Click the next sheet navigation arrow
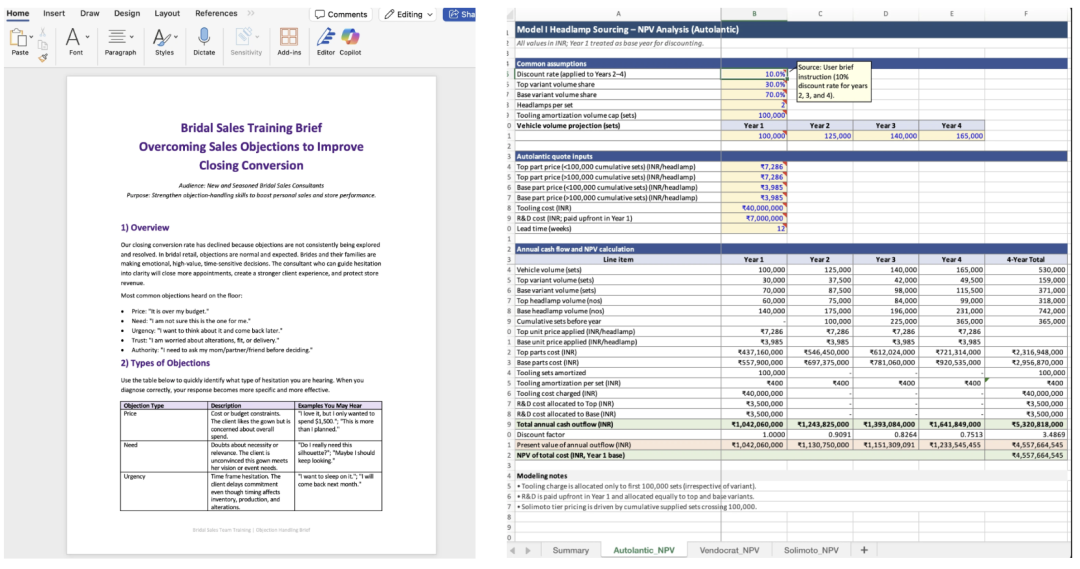 530,550
